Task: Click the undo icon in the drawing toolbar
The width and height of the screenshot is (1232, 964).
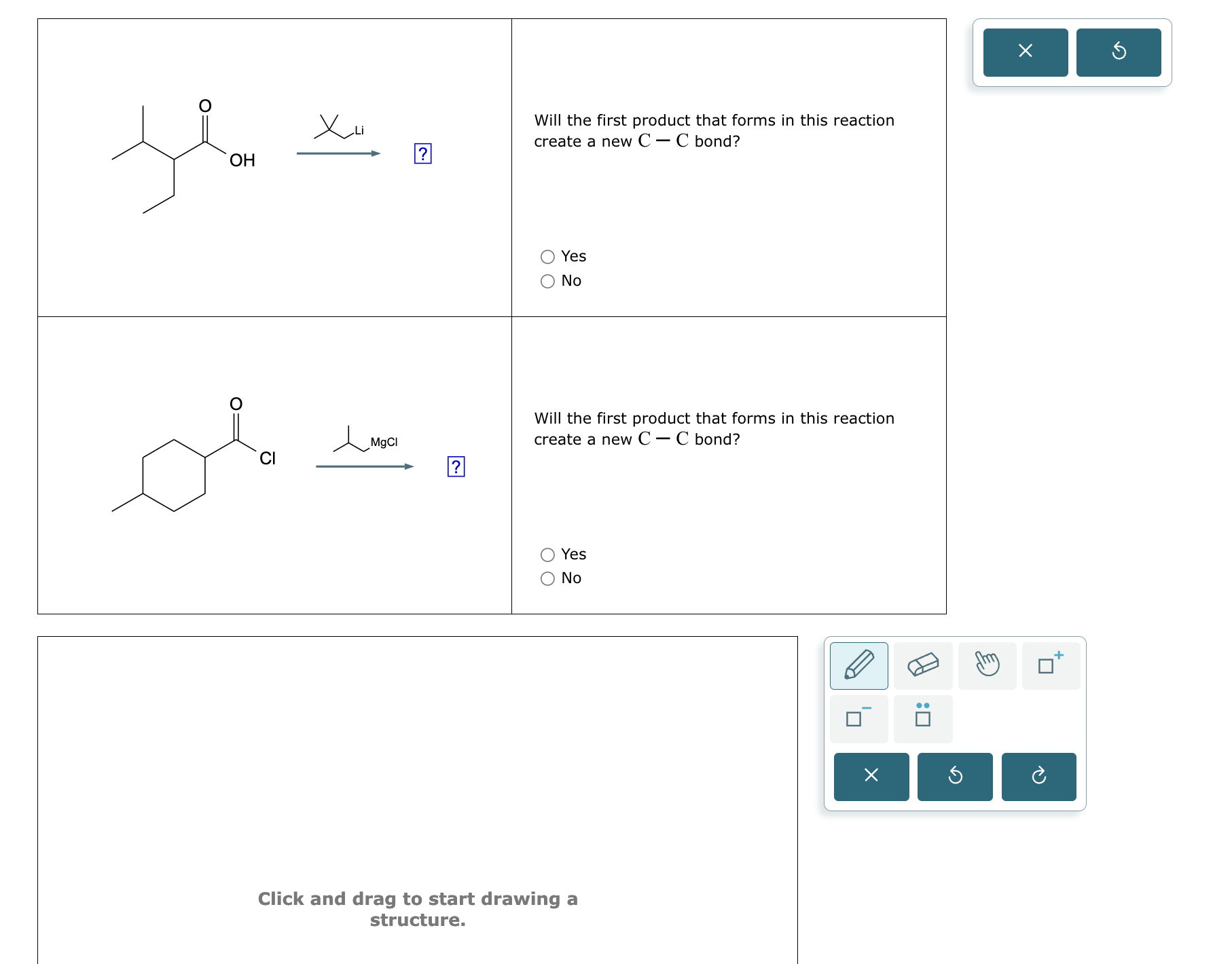Action: [955, 776]
